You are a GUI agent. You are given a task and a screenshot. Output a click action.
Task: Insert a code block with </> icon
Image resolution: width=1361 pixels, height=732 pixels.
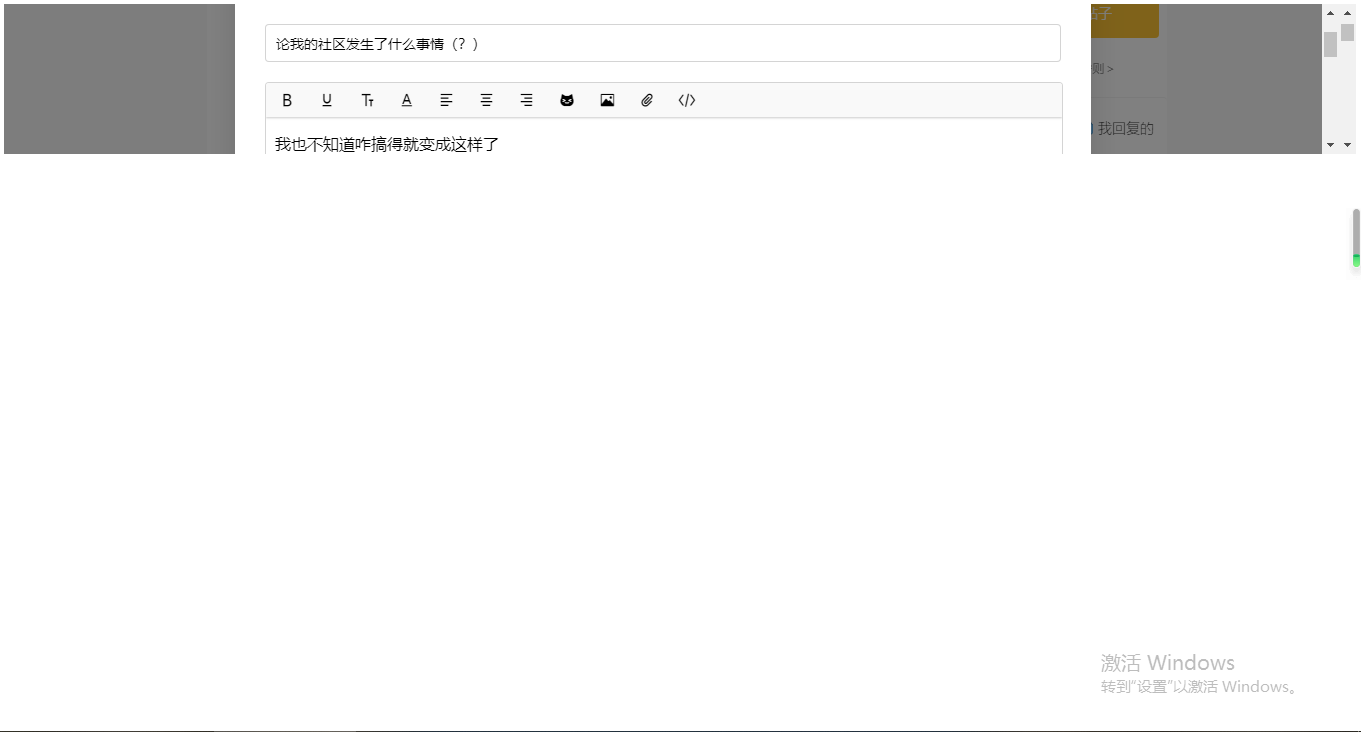687,100
